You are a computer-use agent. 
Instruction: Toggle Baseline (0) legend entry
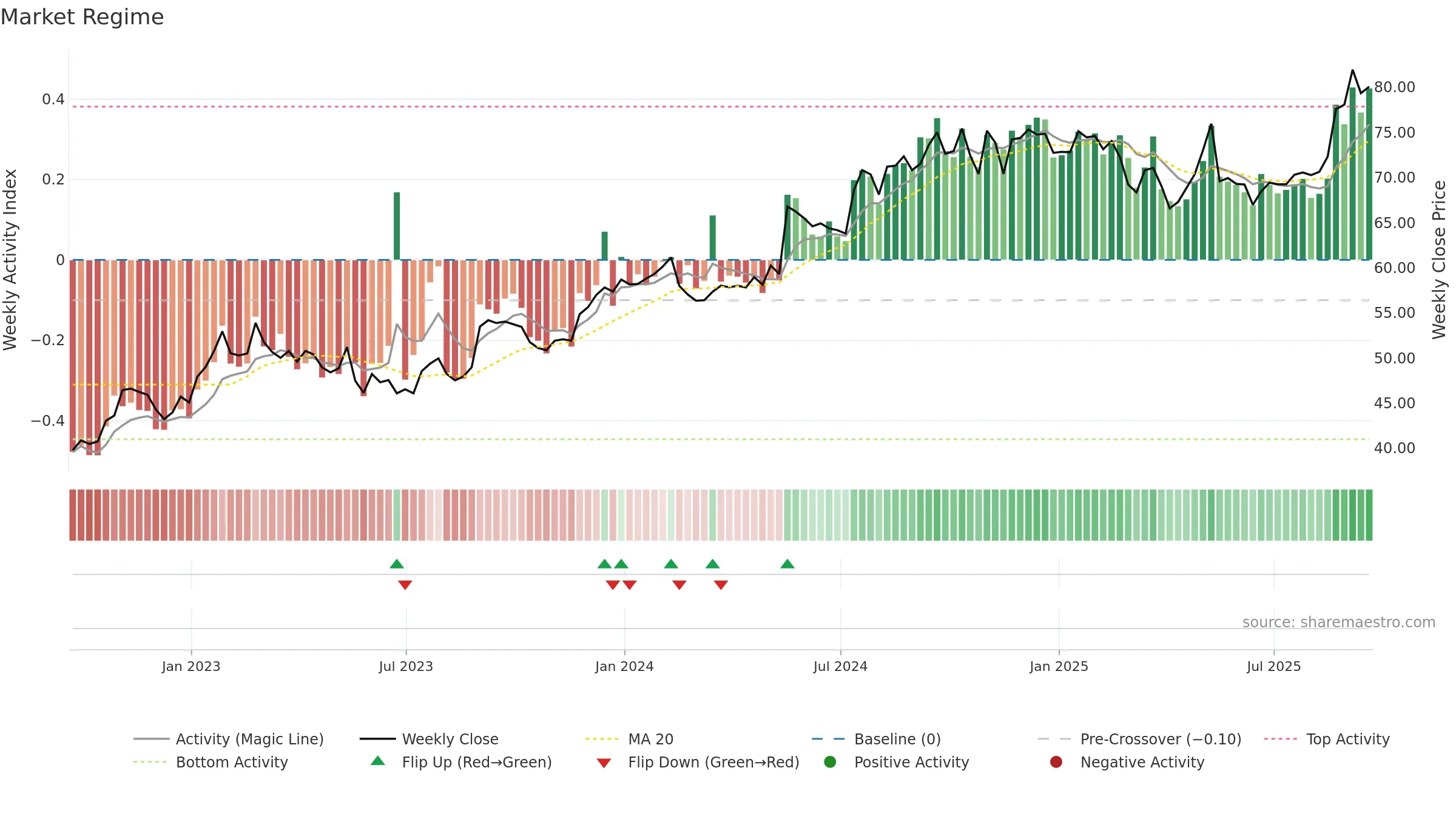point(876,739)
